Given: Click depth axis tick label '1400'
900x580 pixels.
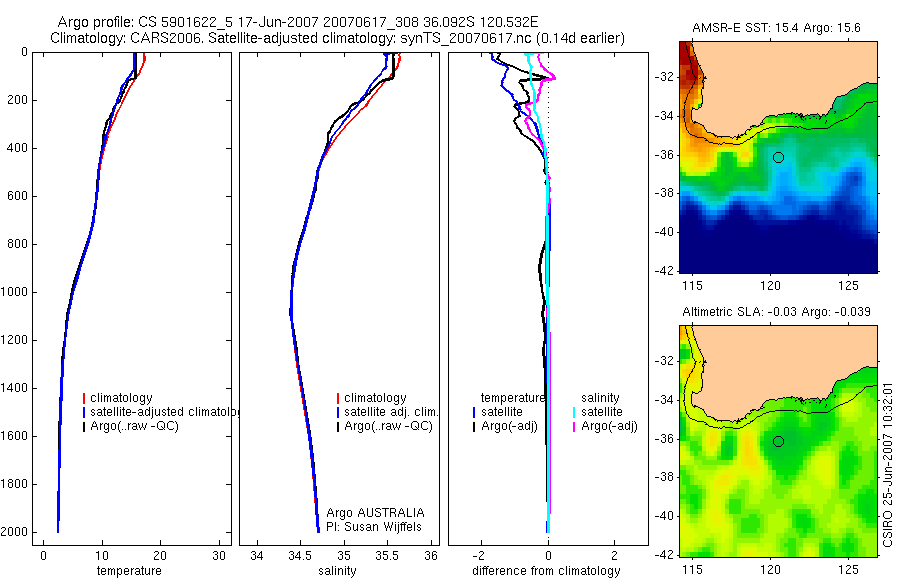Looking at the screenshot, I should tap(14, 388).
